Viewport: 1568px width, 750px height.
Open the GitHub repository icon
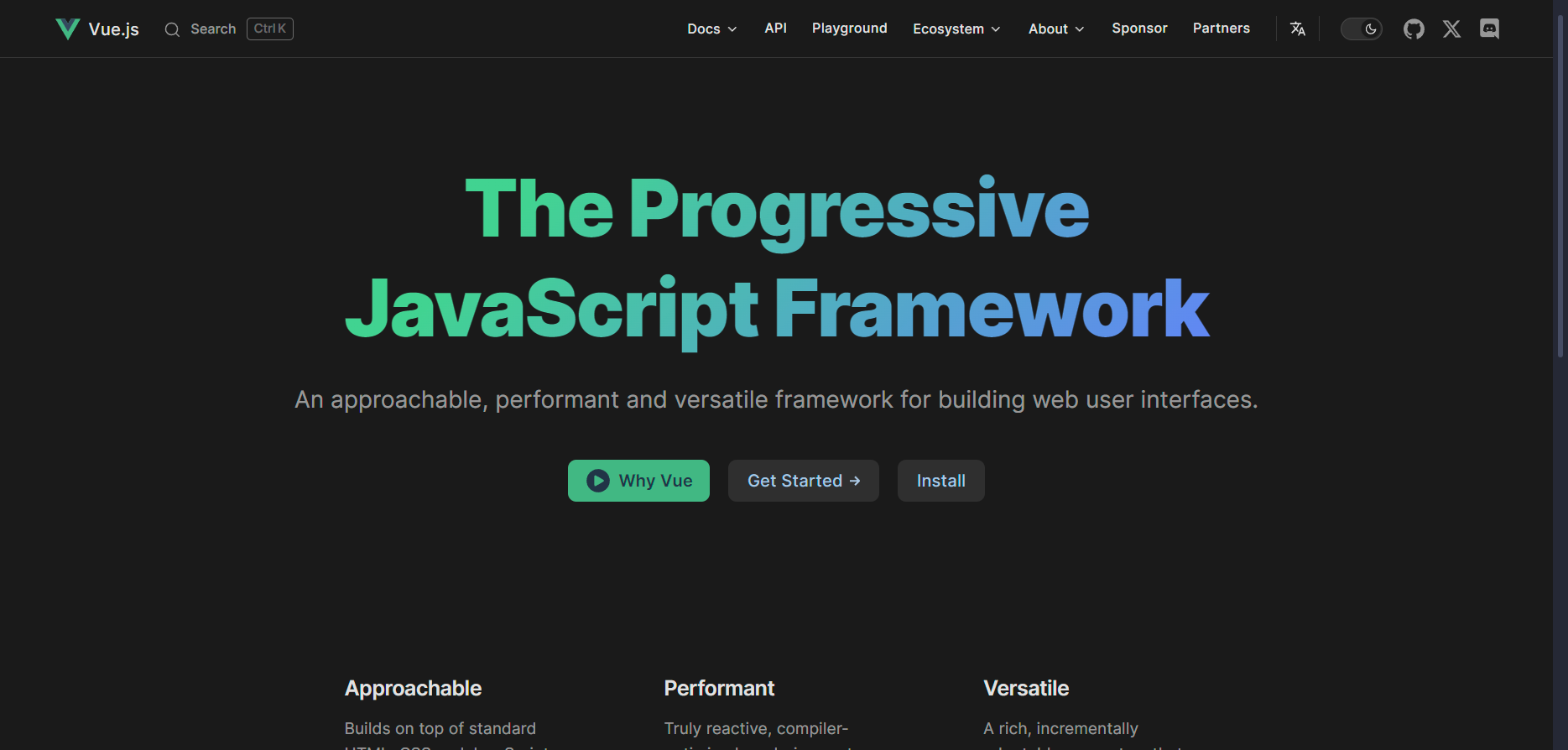point(1414,29)
